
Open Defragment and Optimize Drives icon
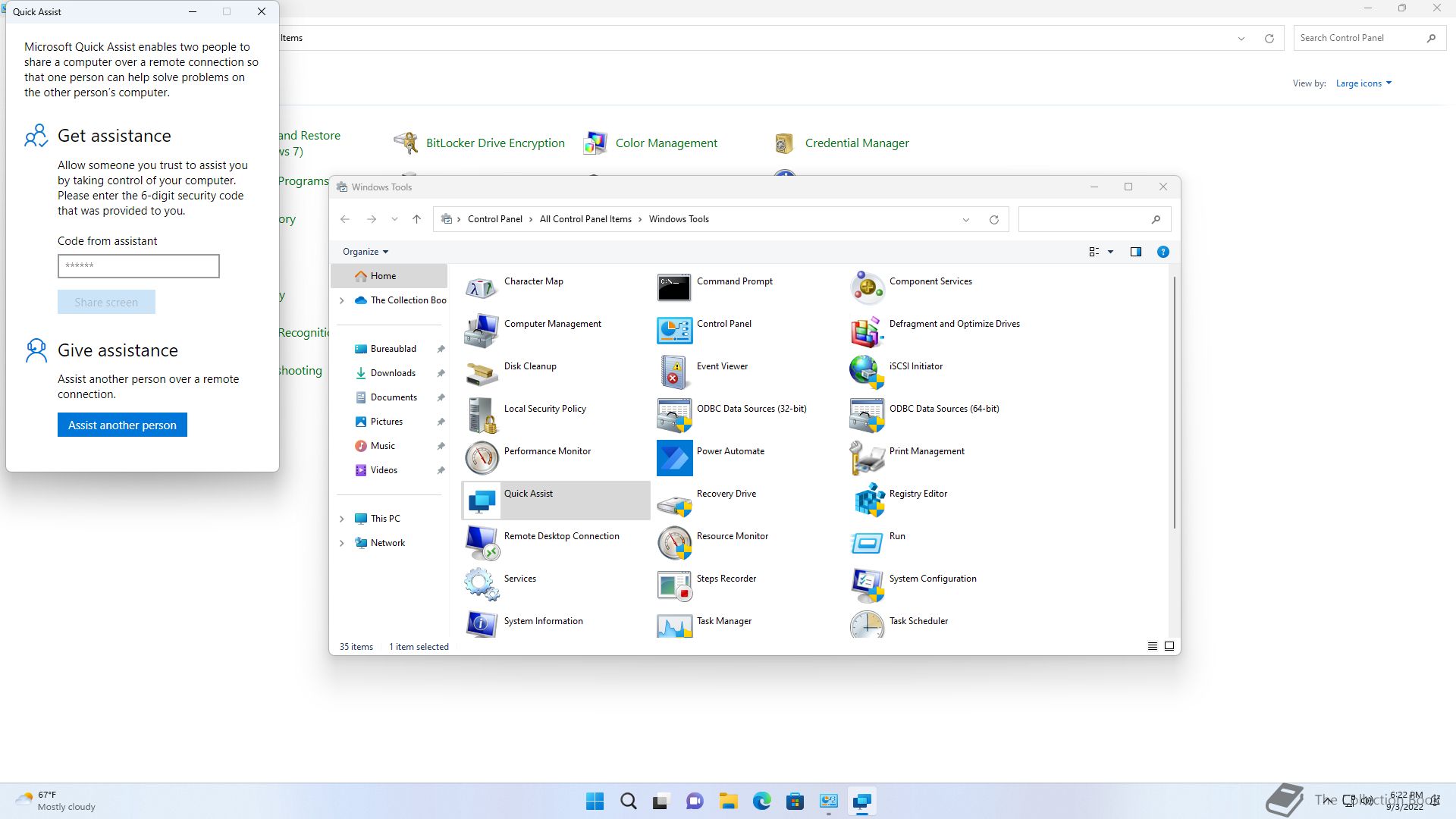coord(867,331)
